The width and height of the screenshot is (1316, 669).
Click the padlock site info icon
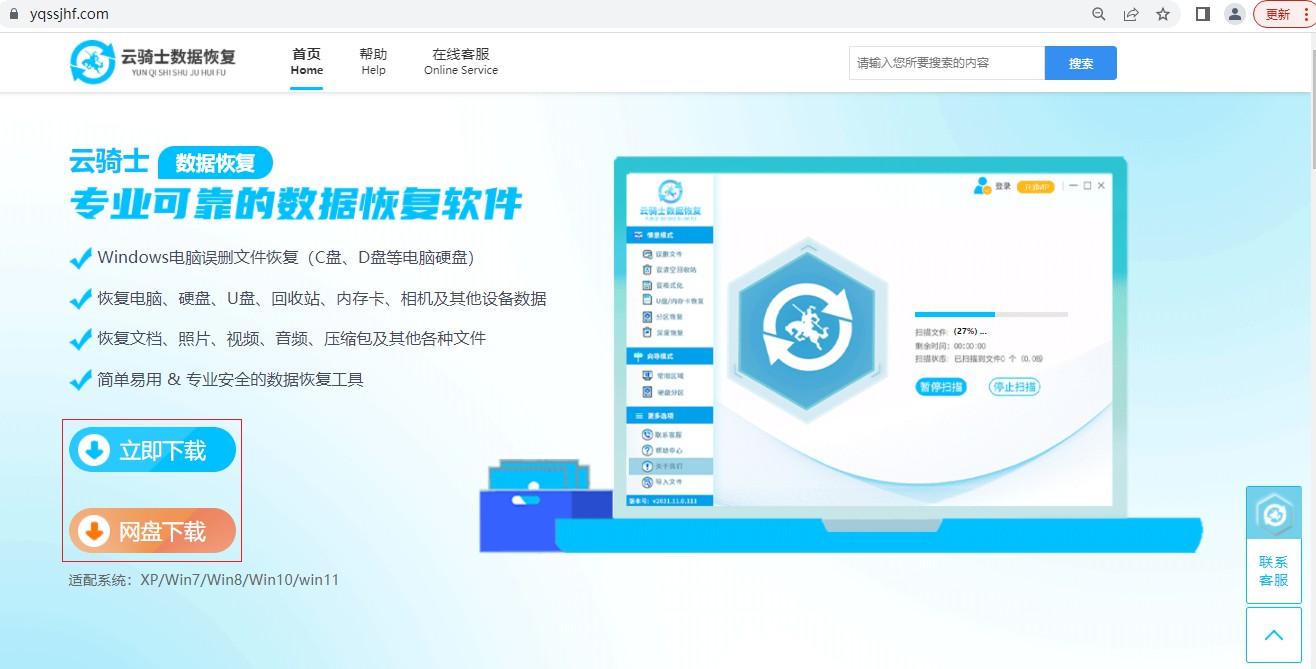(13, 14)
